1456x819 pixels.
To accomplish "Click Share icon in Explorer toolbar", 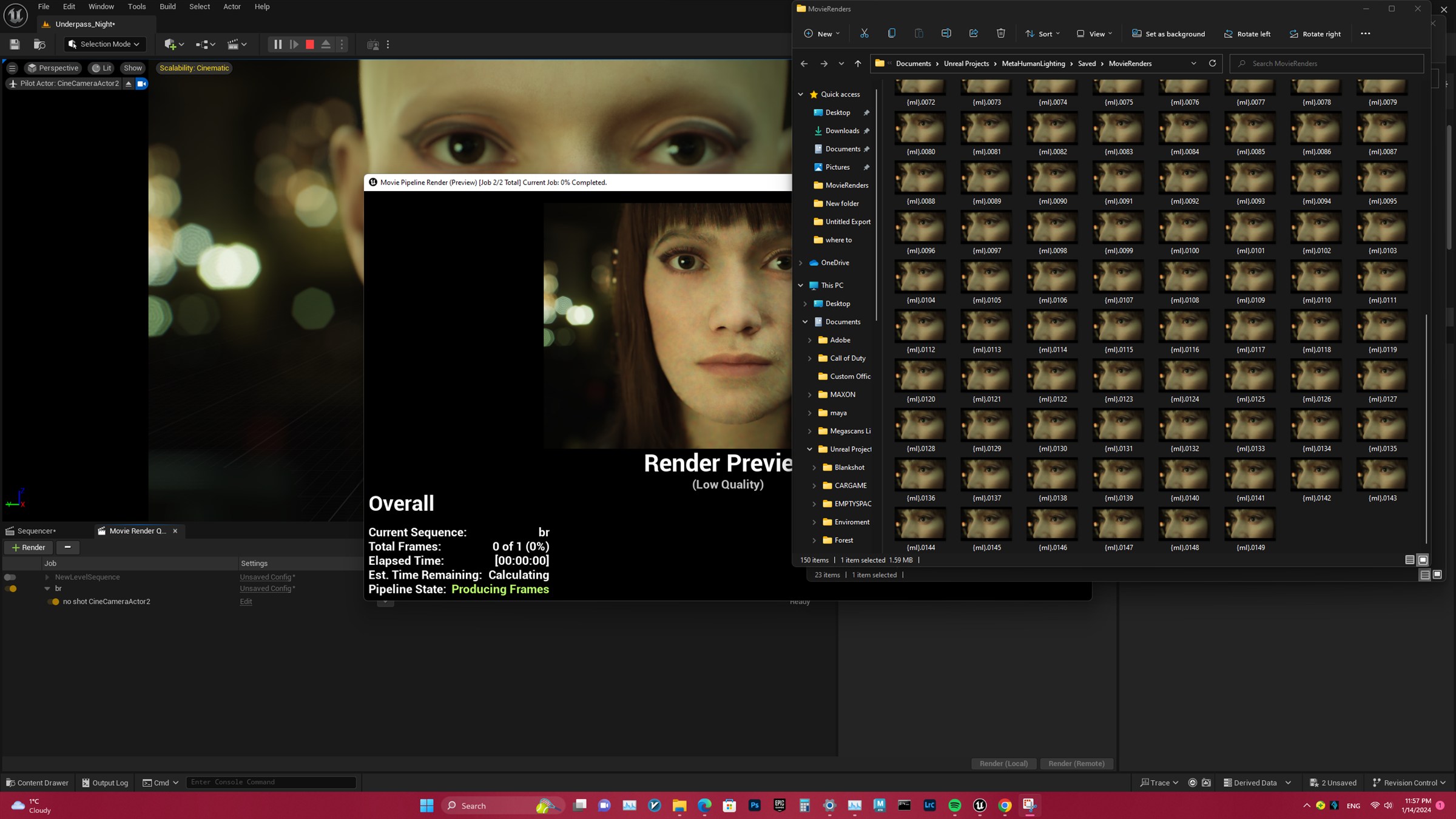I will pyautogui.click(x=974, y=33).
